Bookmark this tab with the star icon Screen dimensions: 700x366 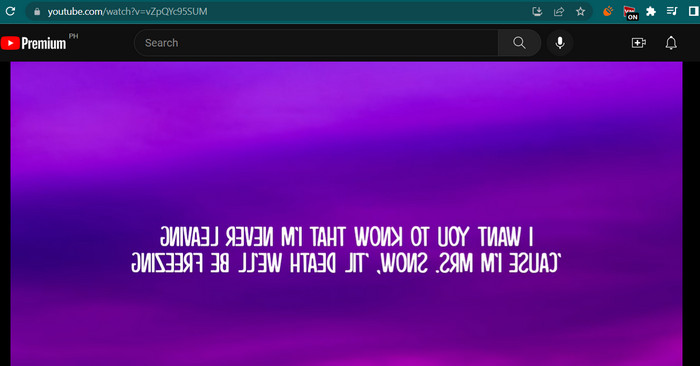[x=580, y=12]
